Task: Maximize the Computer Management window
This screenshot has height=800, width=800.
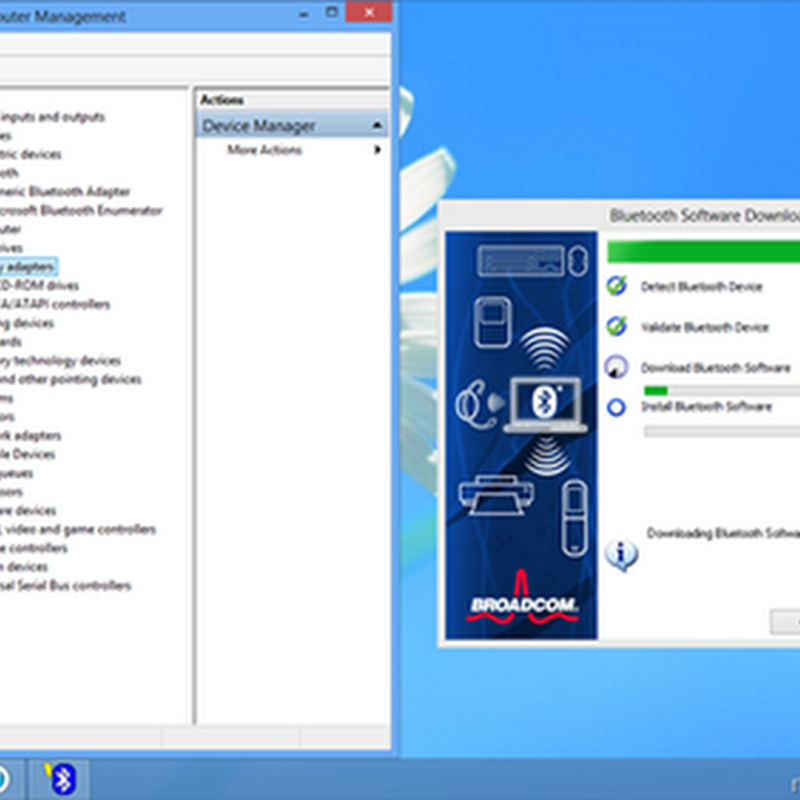Action: click(332, 12)
